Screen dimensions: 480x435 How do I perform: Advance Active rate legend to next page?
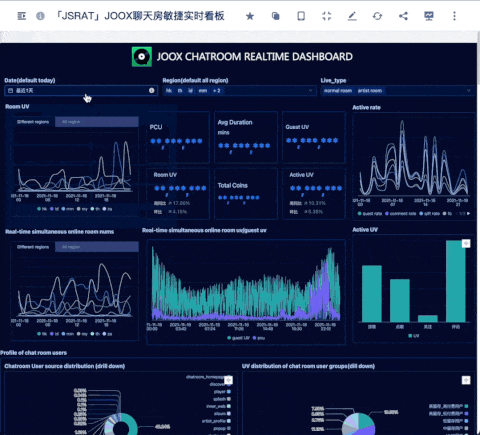(468, 213)
